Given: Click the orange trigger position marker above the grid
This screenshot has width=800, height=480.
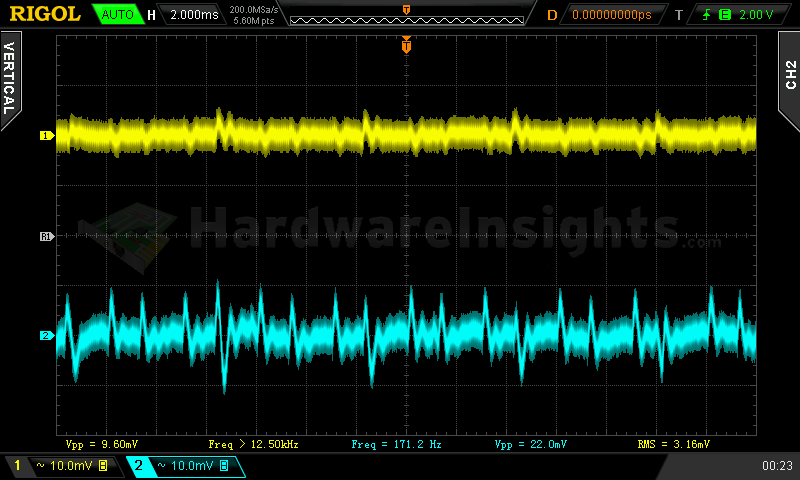Looking at the screenshot, I should (405, 45).
